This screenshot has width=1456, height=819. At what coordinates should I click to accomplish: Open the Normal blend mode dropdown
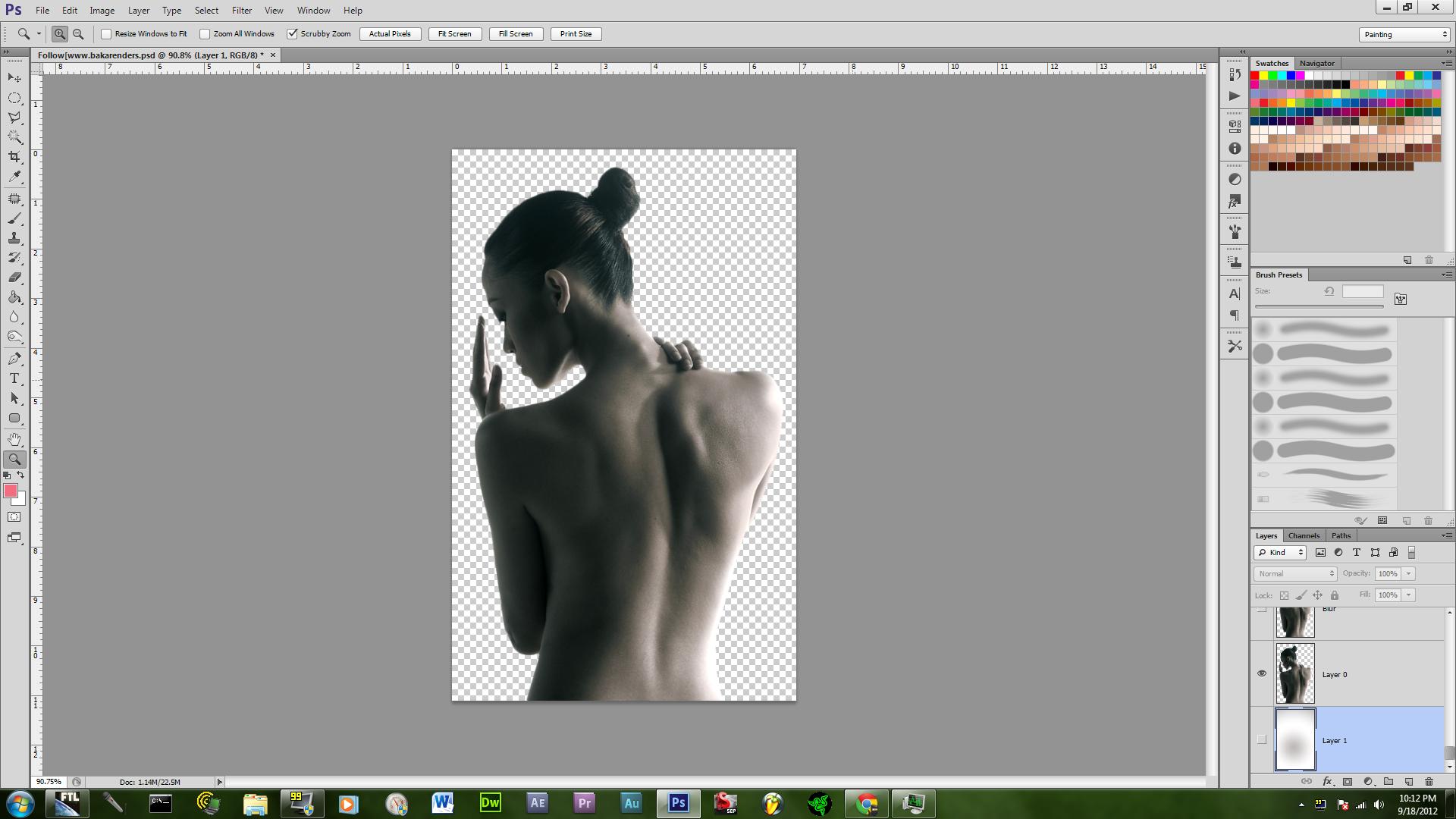(1294, 574)
